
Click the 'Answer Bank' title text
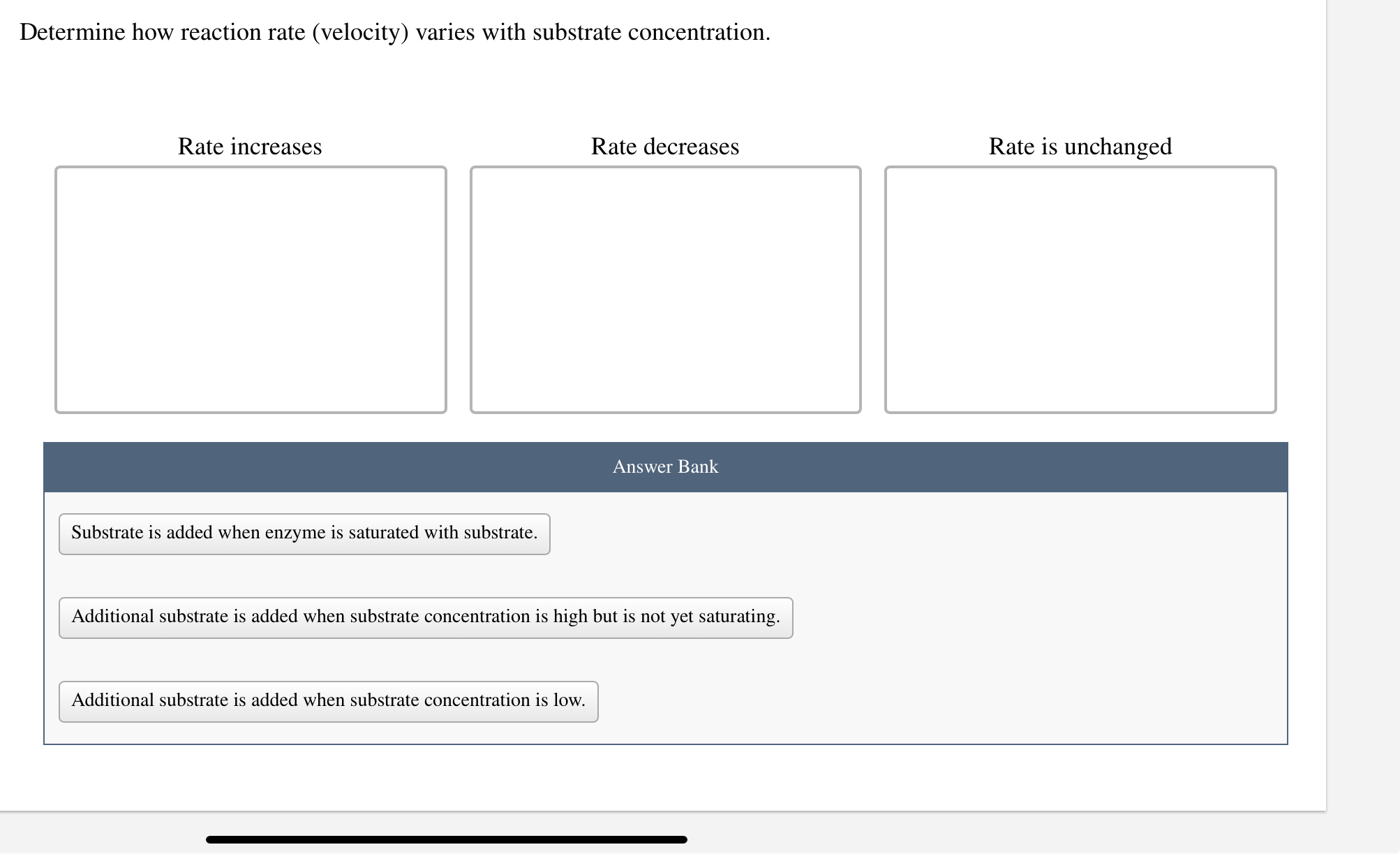point(665,466)
